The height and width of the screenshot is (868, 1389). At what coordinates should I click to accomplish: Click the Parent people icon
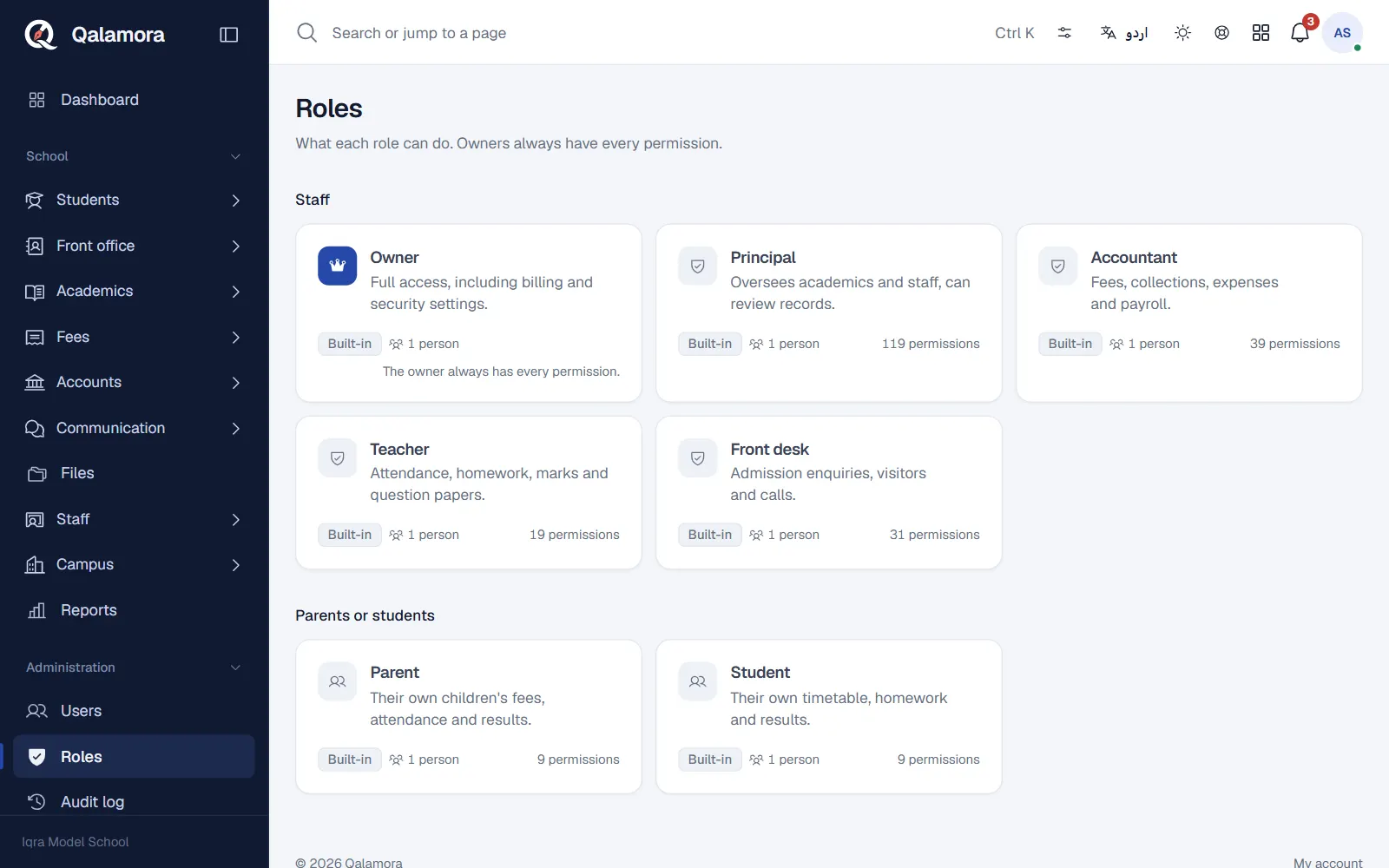338,681
